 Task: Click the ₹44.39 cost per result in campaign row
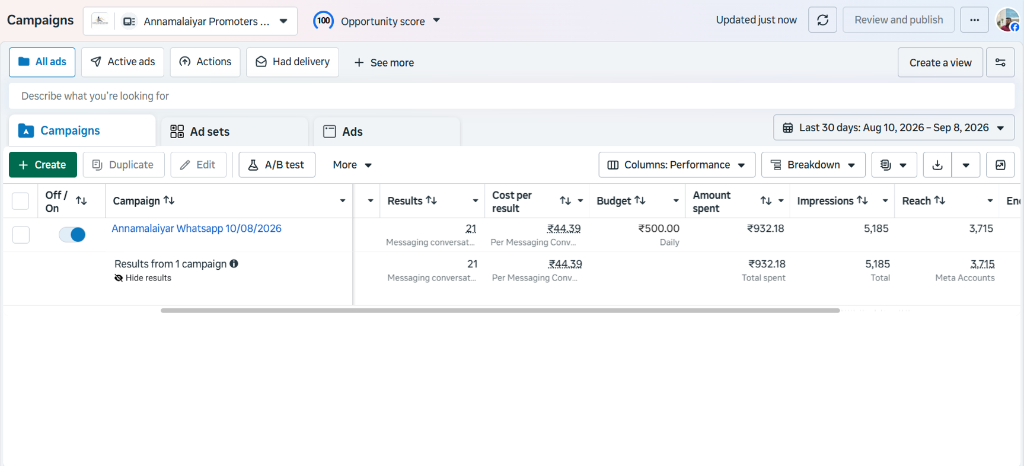point(564,228)
